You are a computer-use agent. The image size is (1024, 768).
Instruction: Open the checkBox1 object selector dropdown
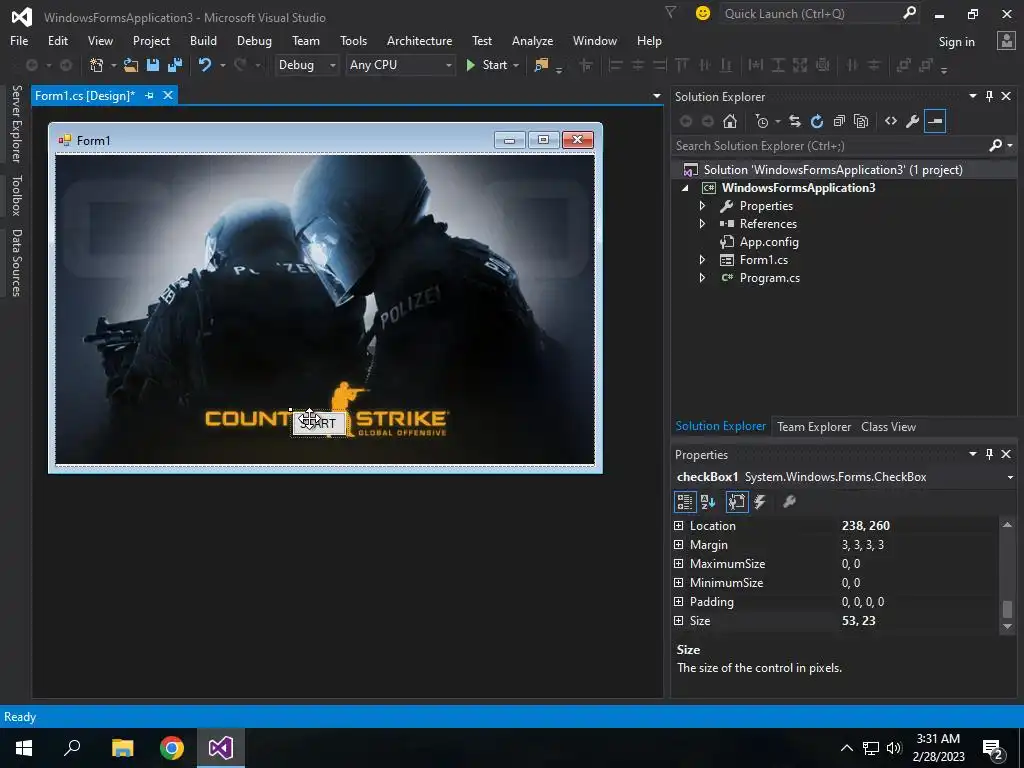point(1010,477)
